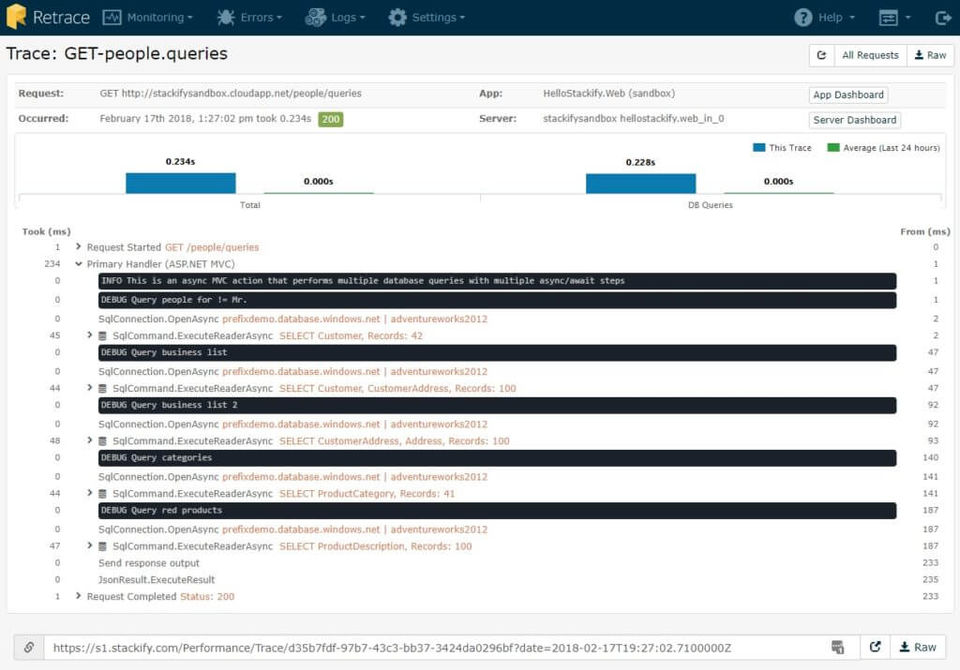Click database icon beside SELECT ProductCategory
The image size is (960, 670).
pyautogui.click(x=103, y=494)
